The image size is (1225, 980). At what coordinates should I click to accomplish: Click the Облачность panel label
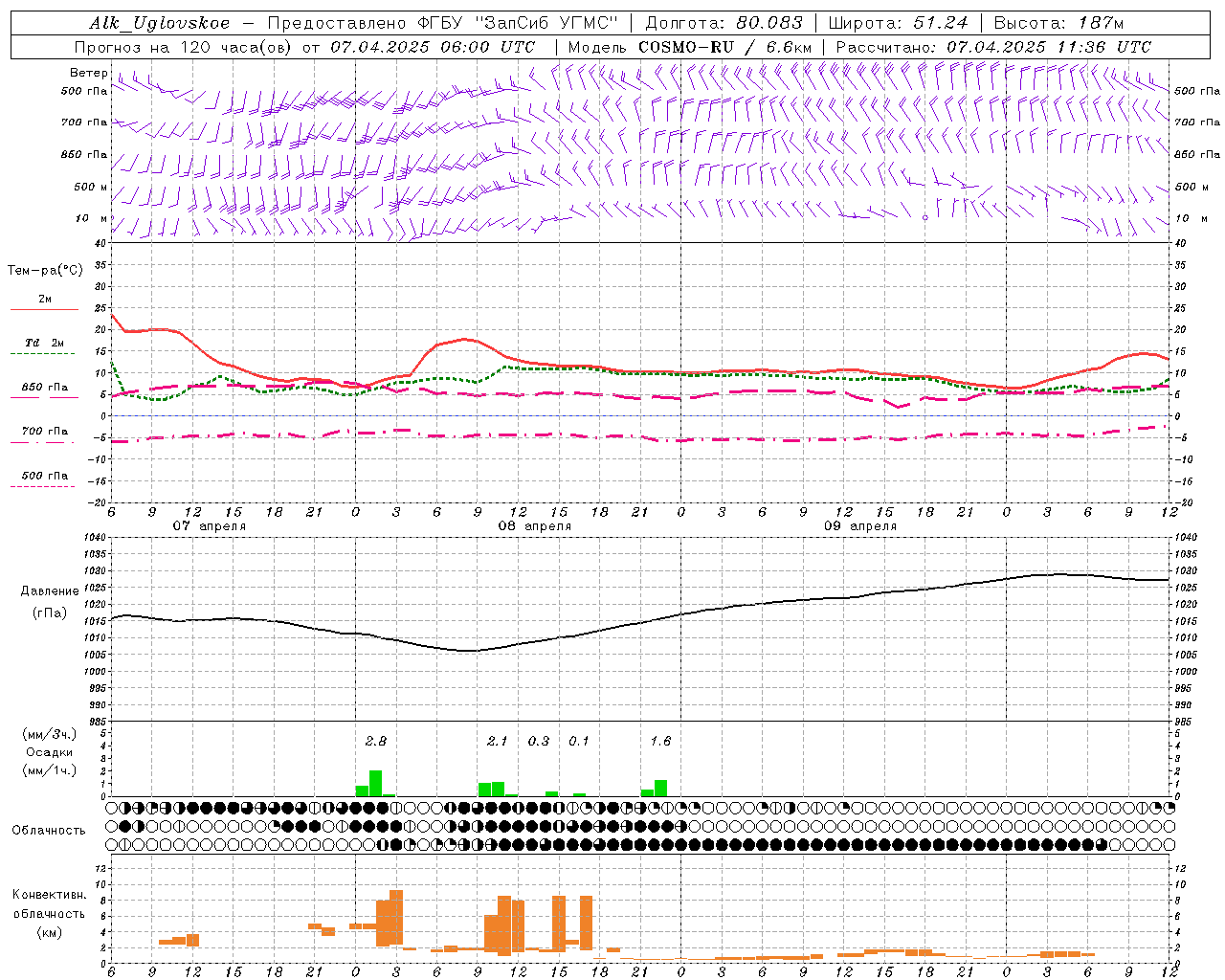pyautogui.click(x=49, y=831)
